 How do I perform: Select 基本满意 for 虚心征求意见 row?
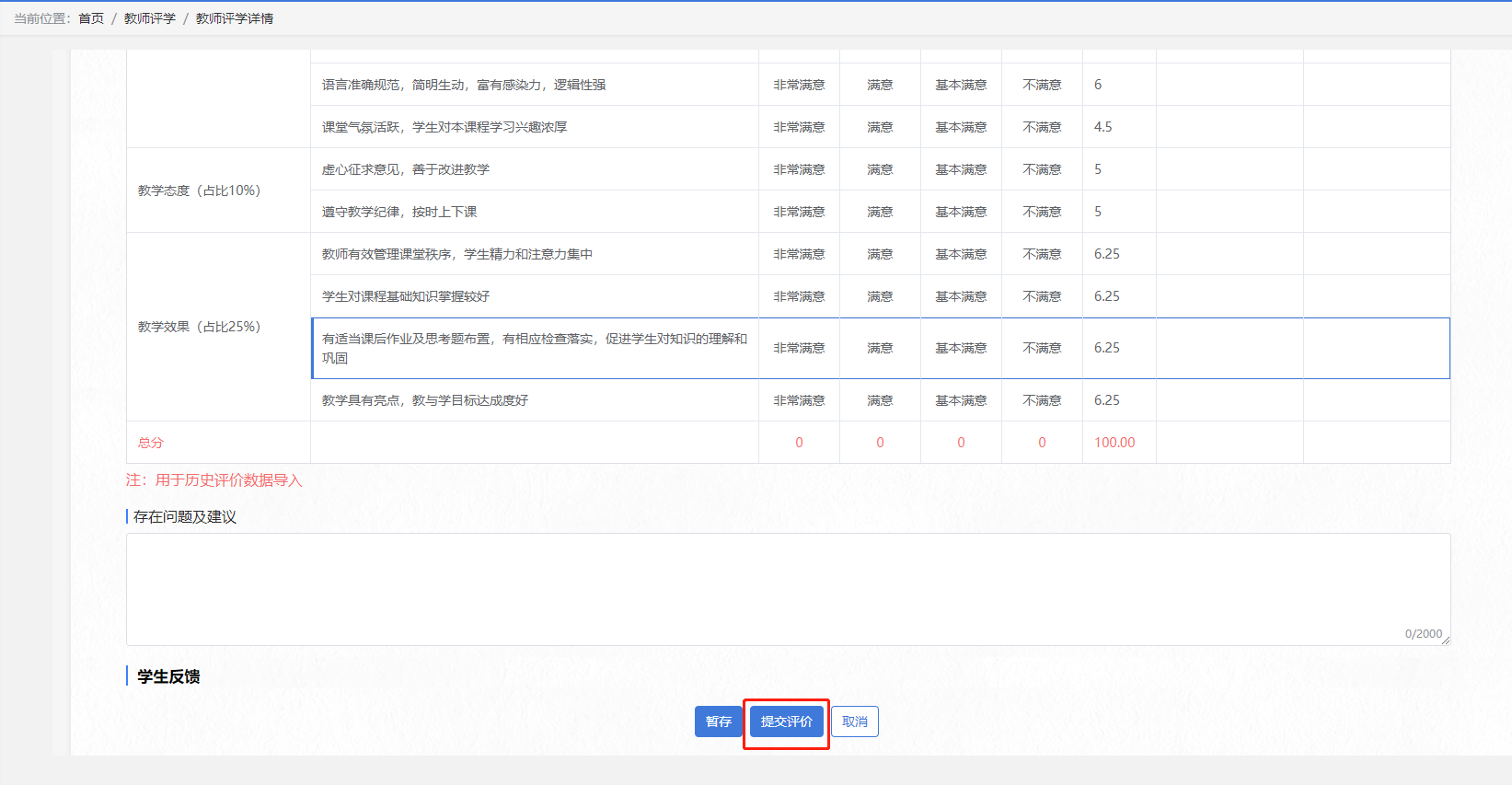click(961, 169)
